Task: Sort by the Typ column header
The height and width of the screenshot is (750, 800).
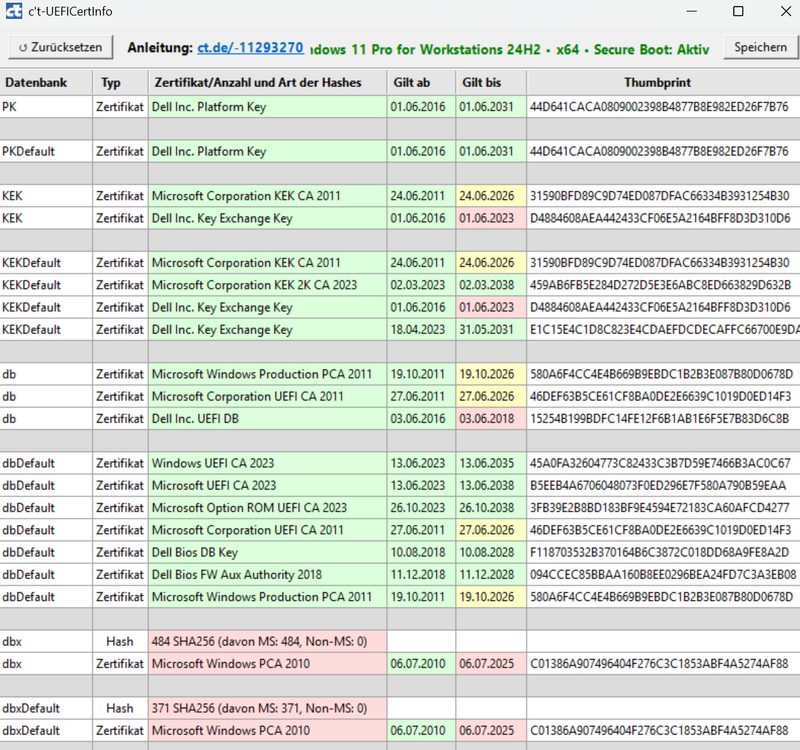Action: [x=120, y=83]
